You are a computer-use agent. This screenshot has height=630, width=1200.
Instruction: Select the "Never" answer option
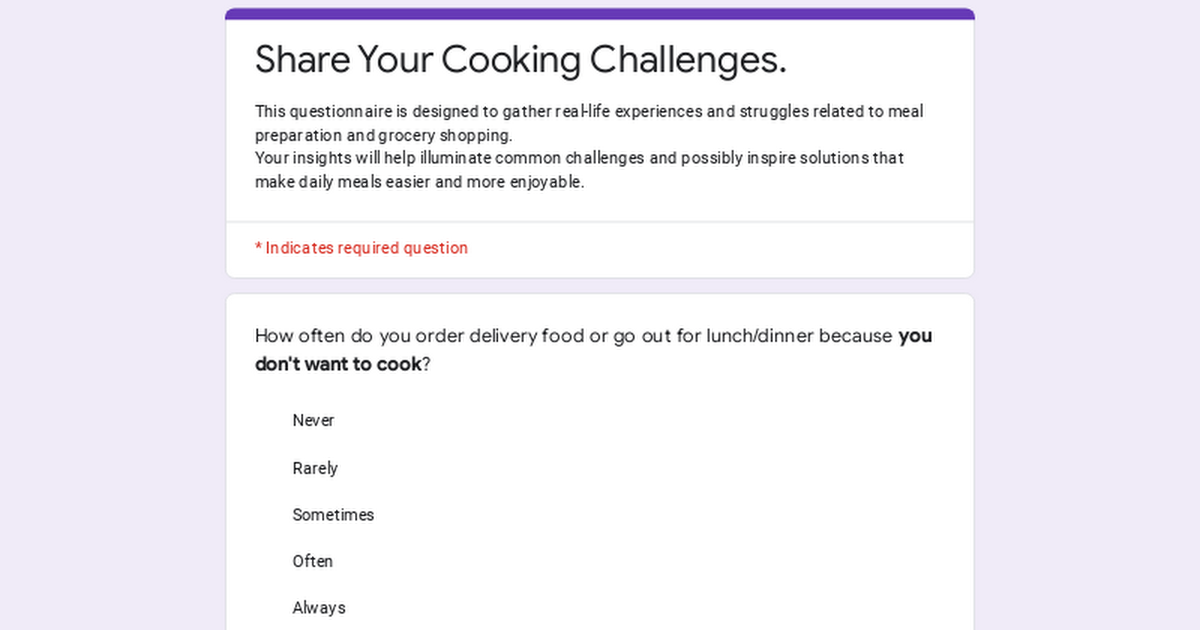[313, 421]
